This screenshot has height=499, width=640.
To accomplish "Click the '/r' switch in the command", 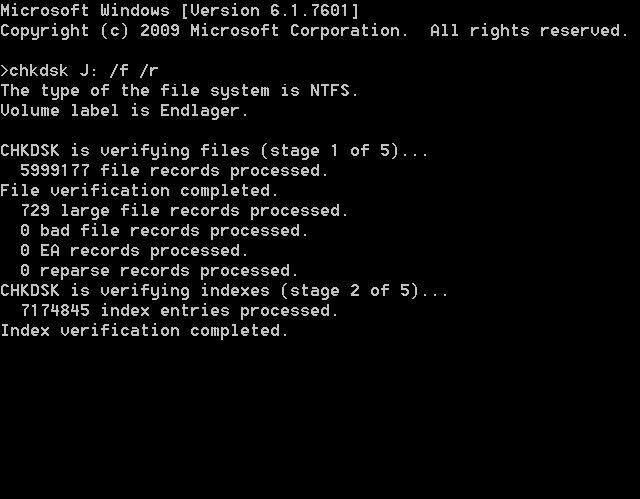I will (149, 71).
